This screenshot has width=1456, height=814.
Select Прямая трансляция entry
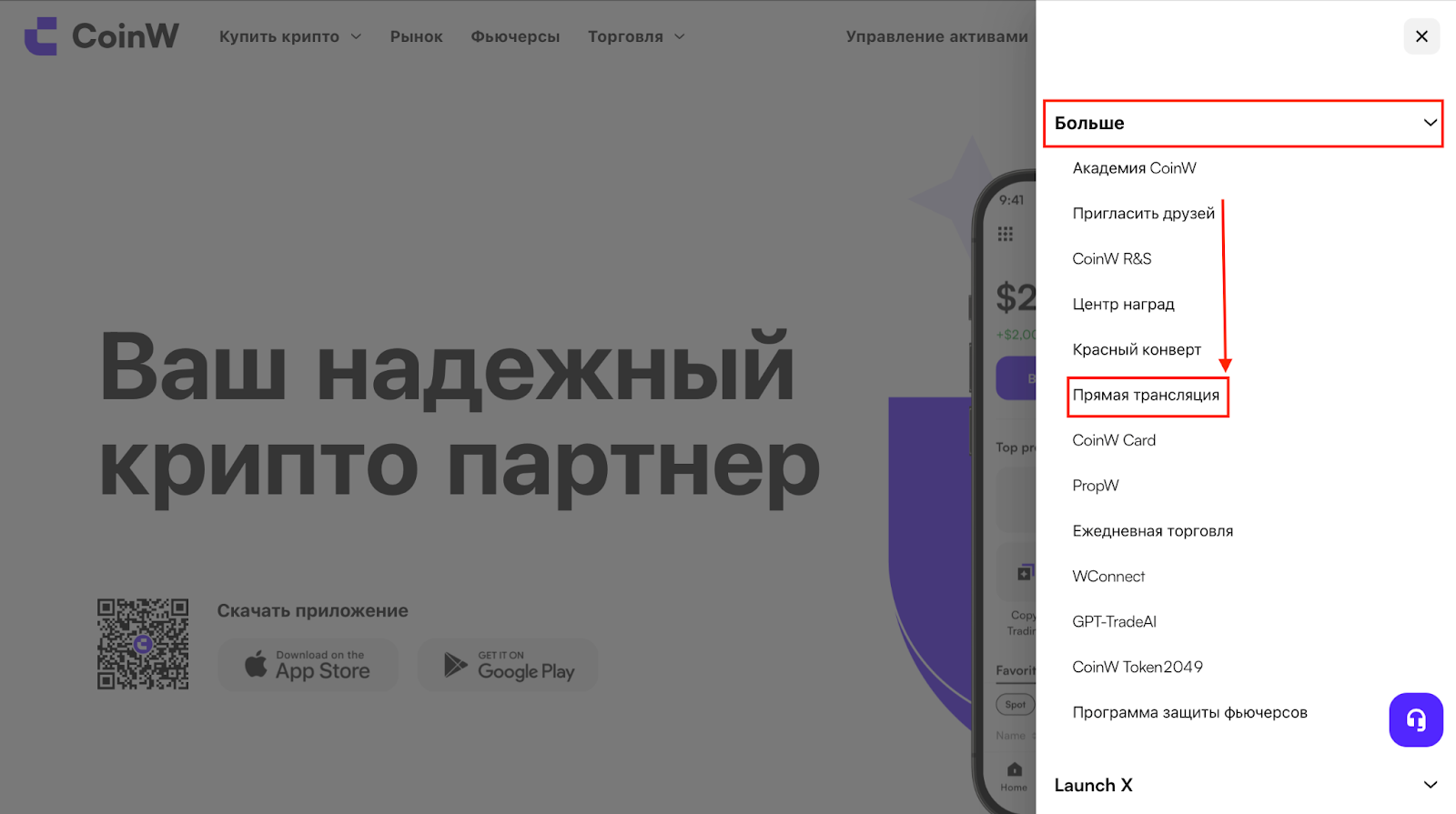pyautogui.click(x=1146, y=396)
